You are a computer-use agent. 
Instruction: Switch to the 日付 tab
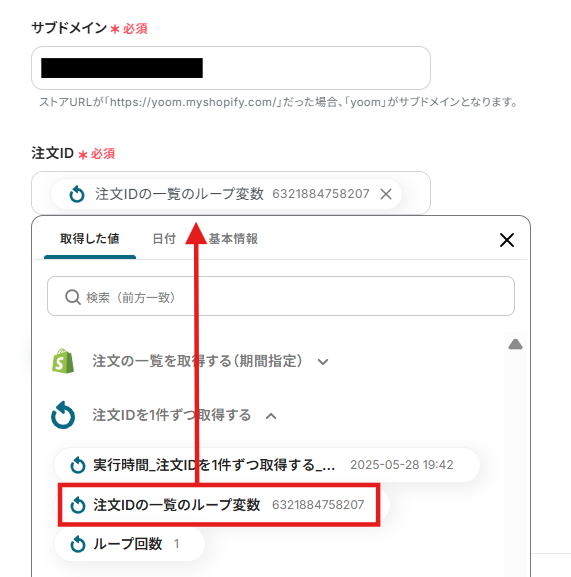click(x=164, y=239)
